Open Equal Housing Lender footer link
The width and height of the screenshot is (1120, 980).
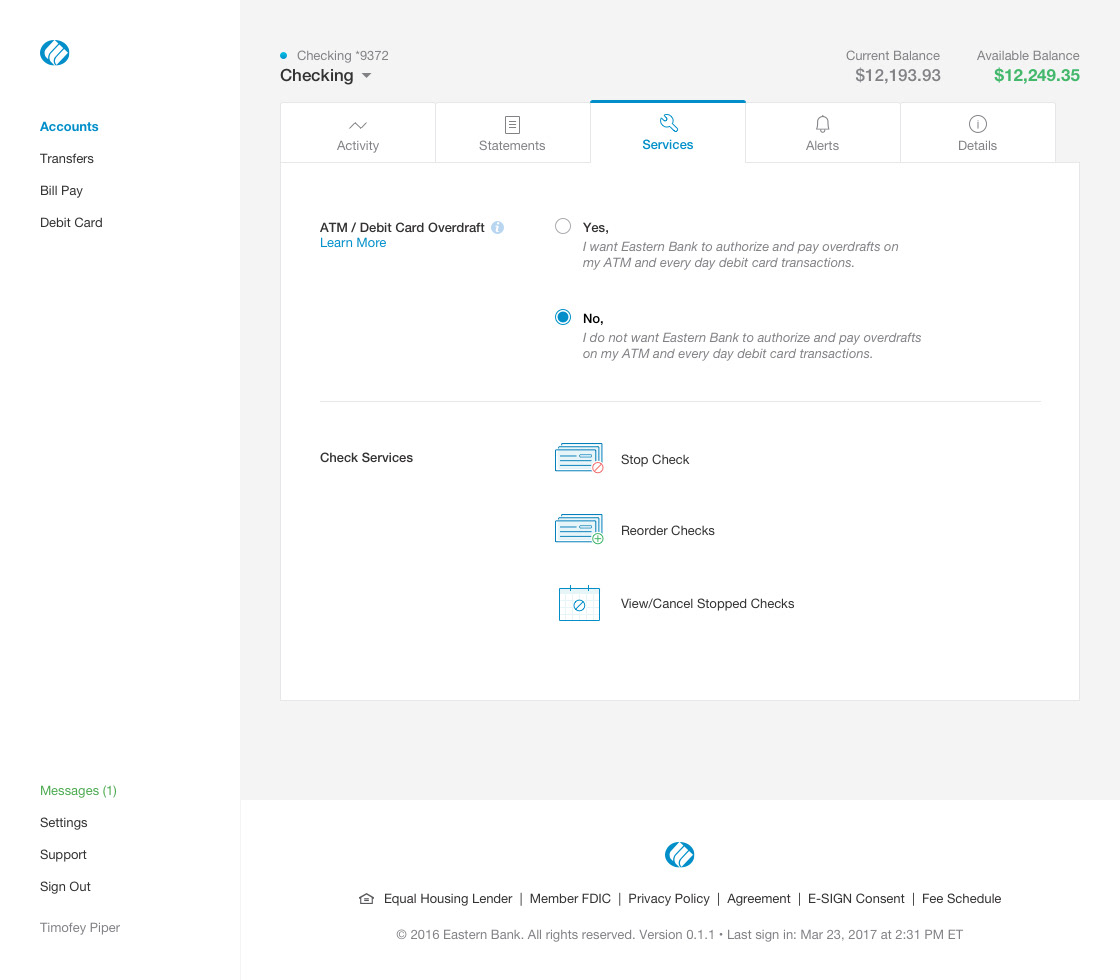pos(448,899)
